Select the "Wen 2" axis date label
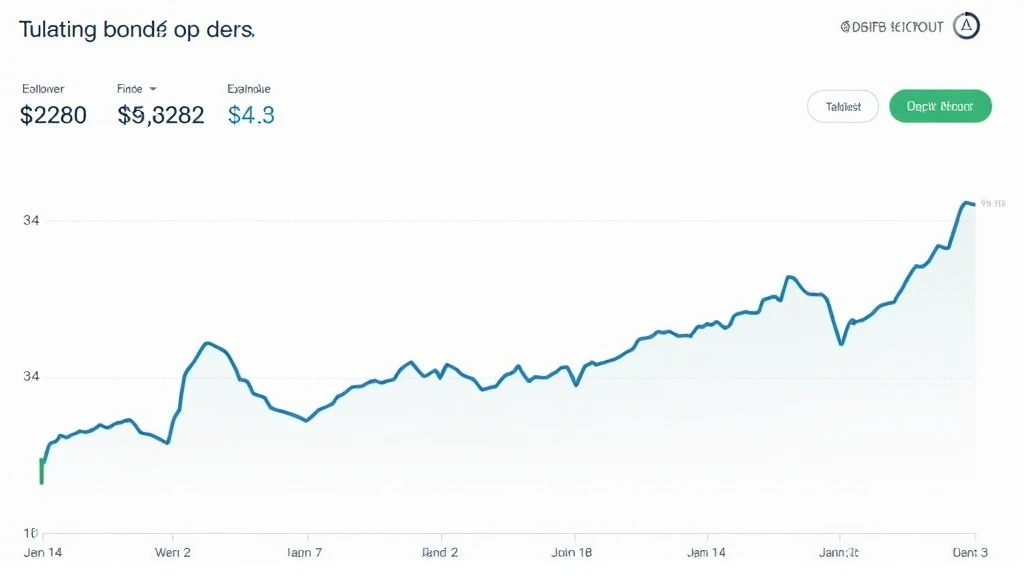This screenshot has height=576, width=1024. click(x=172, y=552)
